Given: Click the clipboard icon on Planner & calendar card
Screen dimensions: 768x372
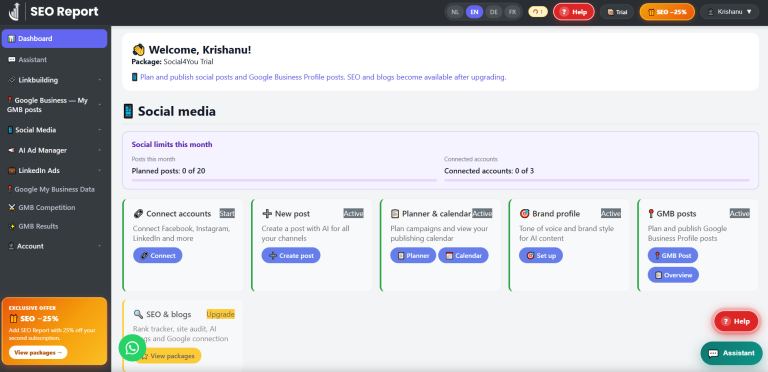Looking at the screenshot, I should point(395,214).
